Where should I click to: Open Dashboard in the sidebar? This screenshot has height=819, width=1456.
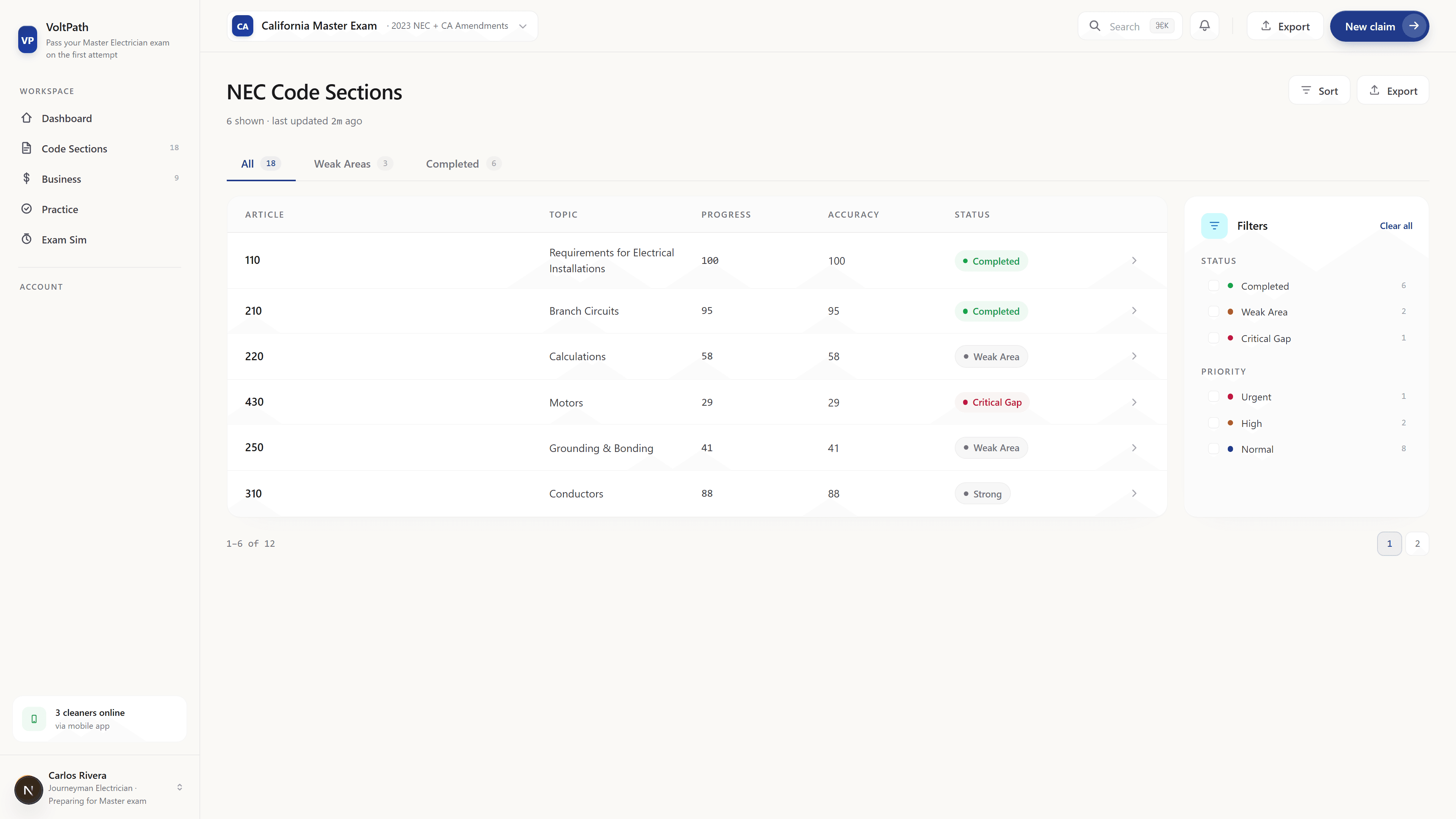(x=99, y=118)
